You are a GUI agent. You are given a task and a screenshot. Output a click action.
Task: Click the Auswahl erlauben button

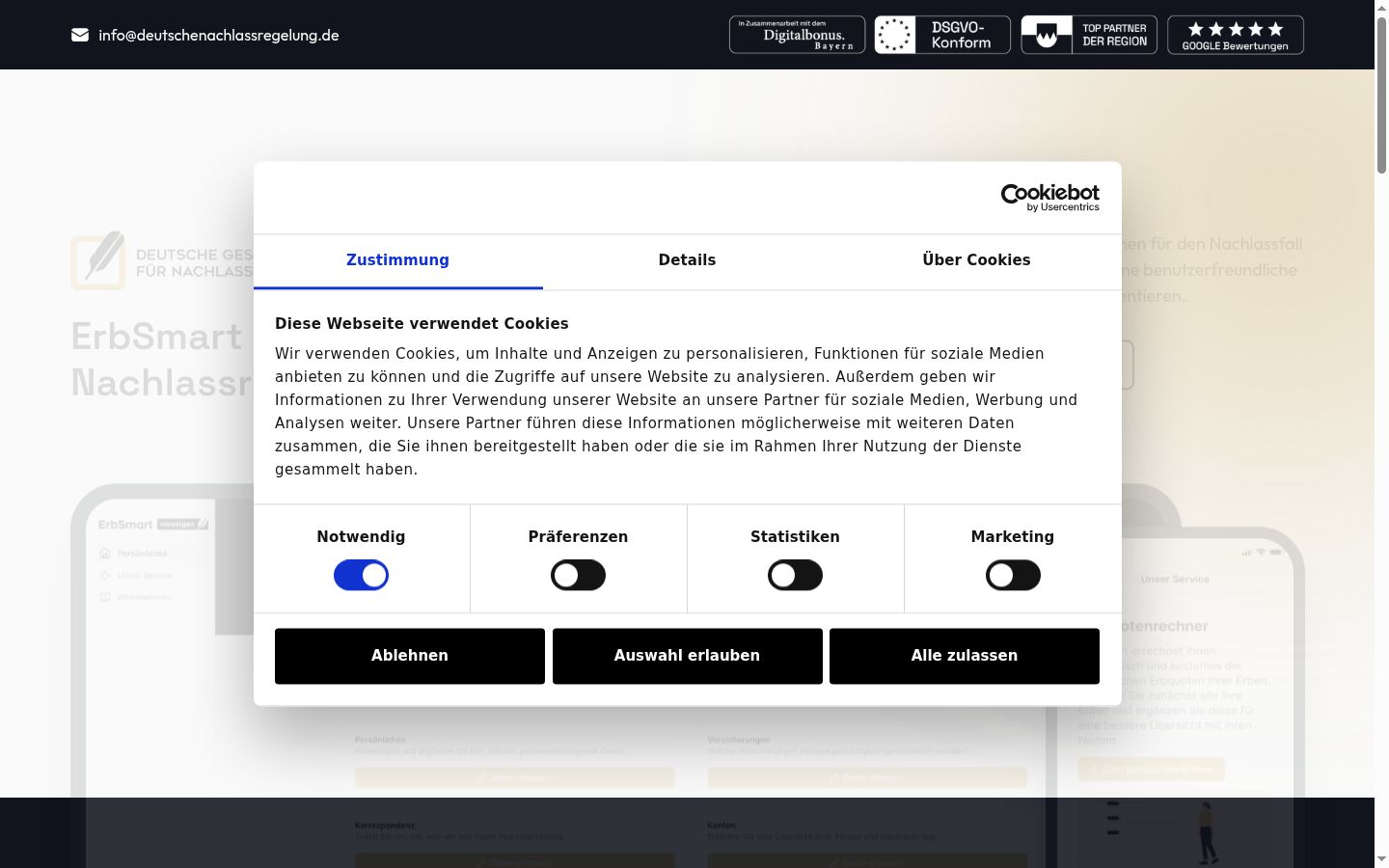(x=688, y=656)
